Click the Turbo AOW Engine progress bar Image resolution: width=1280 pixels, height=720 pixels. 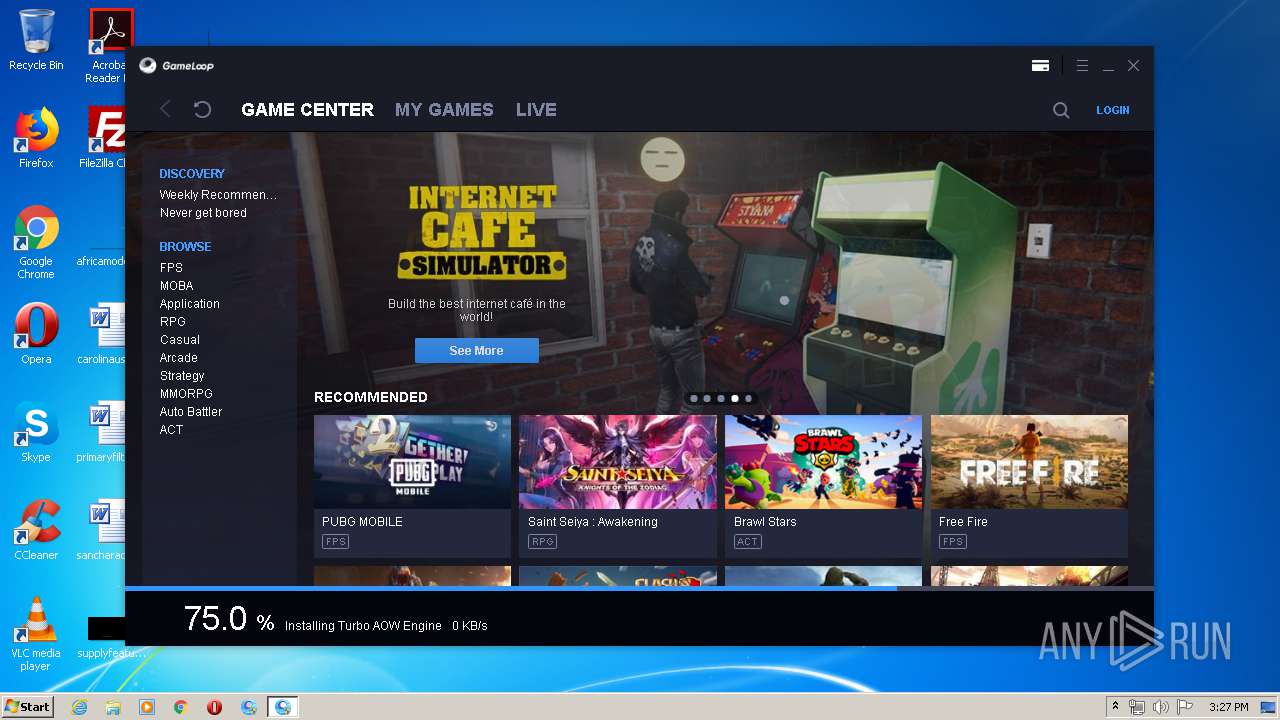point(639,588)
